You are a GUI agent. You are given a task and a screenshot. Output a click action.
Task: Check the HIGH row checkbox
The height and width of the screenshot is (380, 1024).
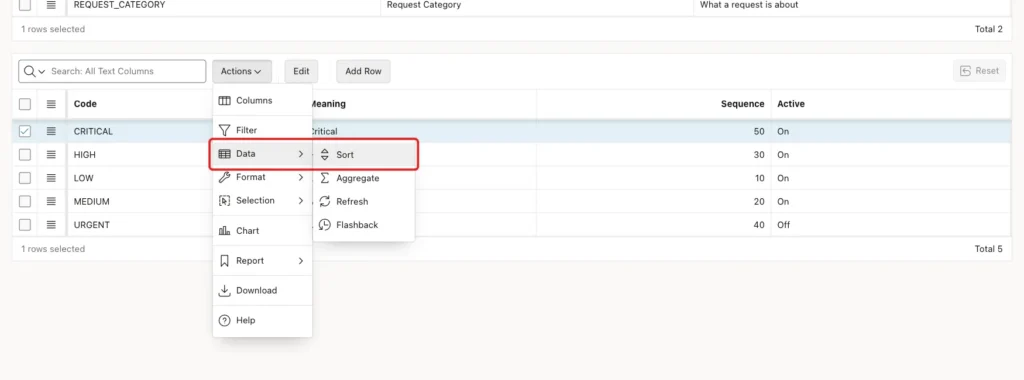25,155
